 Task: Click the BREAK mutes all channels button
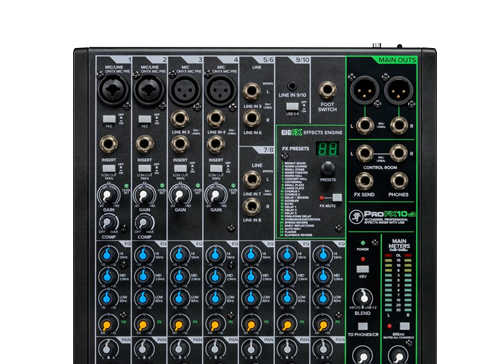(x=404, y=326)
